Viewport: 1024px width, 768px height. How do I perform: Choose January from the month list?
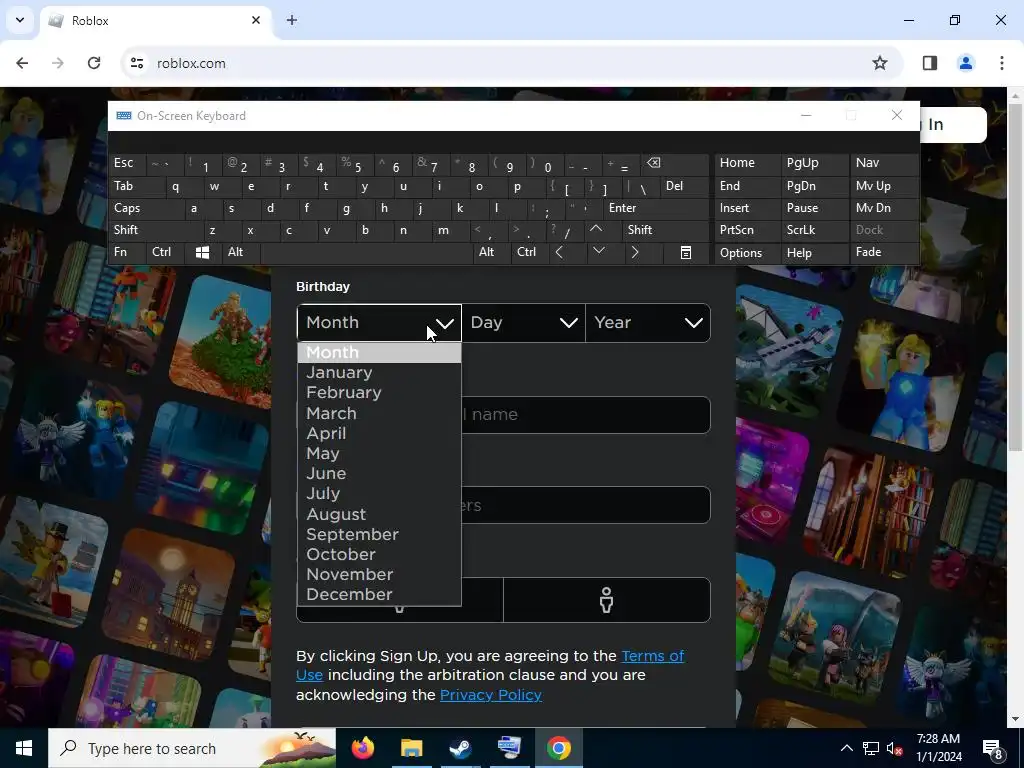(379, 372)
